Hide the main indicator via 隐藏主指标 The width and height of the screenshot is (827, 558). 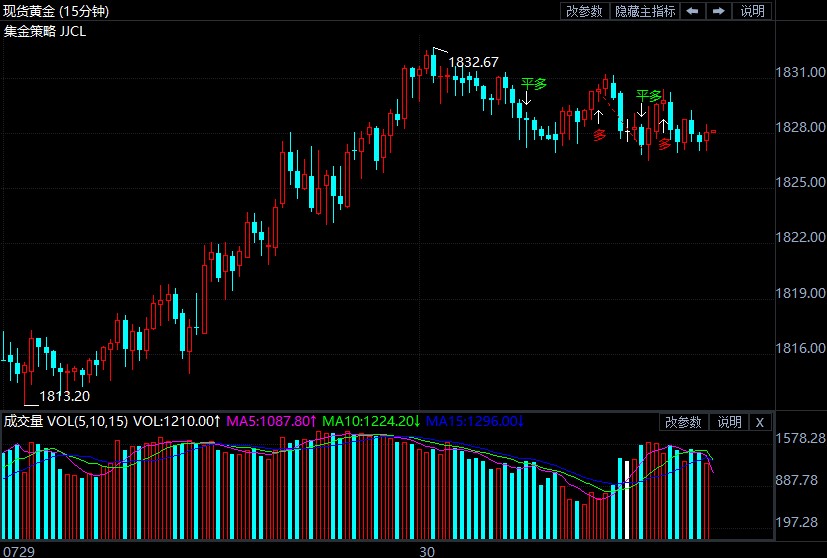pyautogui.click(x=645, y=11)
